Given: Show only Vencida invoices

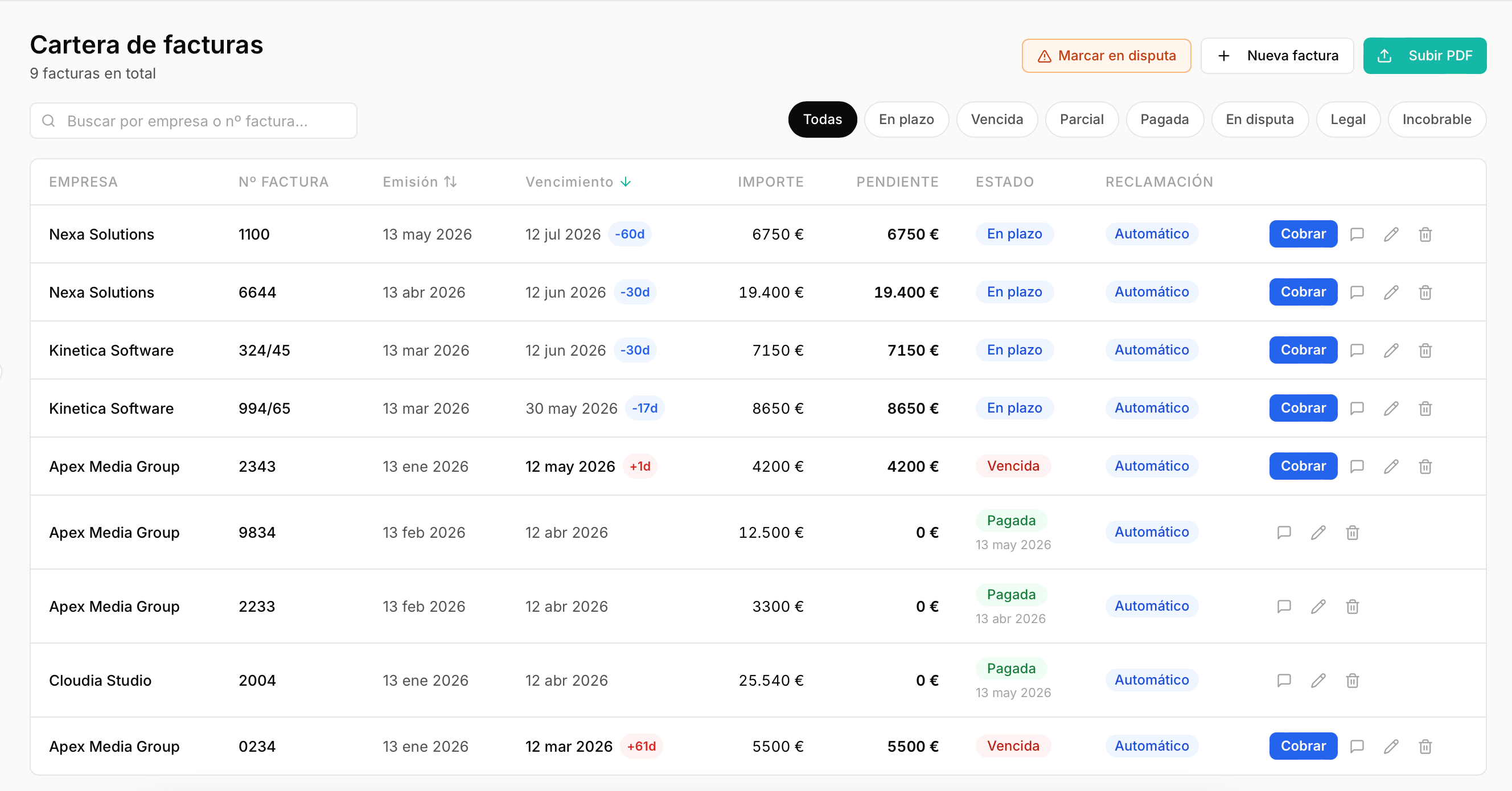Looking at the screenshot, I should (x=997, y=120).
